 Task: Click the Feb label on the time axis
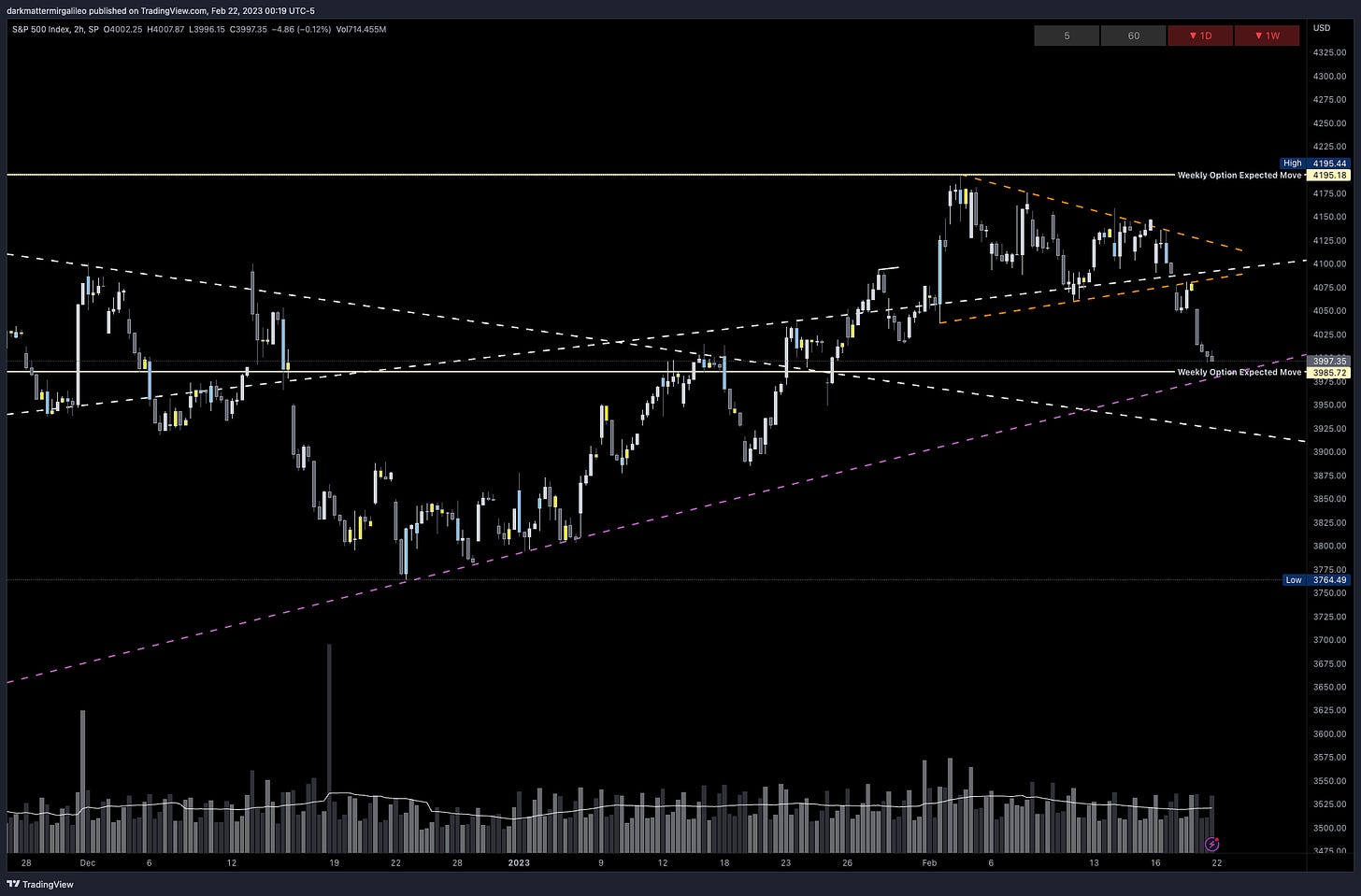coord(929,863)
